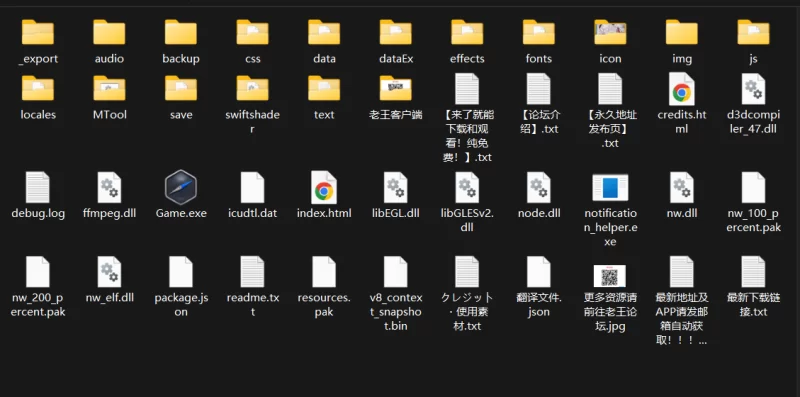Select credits.html Chrome file icon
The height and width of the screenshot is (397, 800).
click(682, 89)
